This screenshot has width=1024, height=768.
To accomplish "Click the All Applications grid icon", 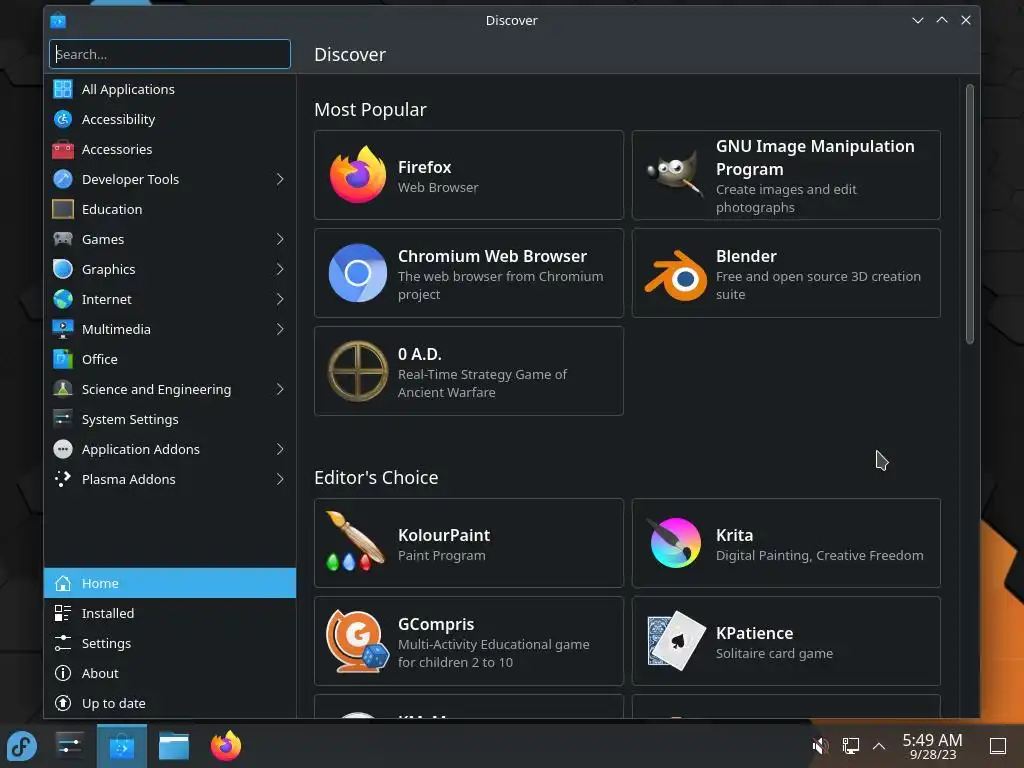I will click(63, 89).
